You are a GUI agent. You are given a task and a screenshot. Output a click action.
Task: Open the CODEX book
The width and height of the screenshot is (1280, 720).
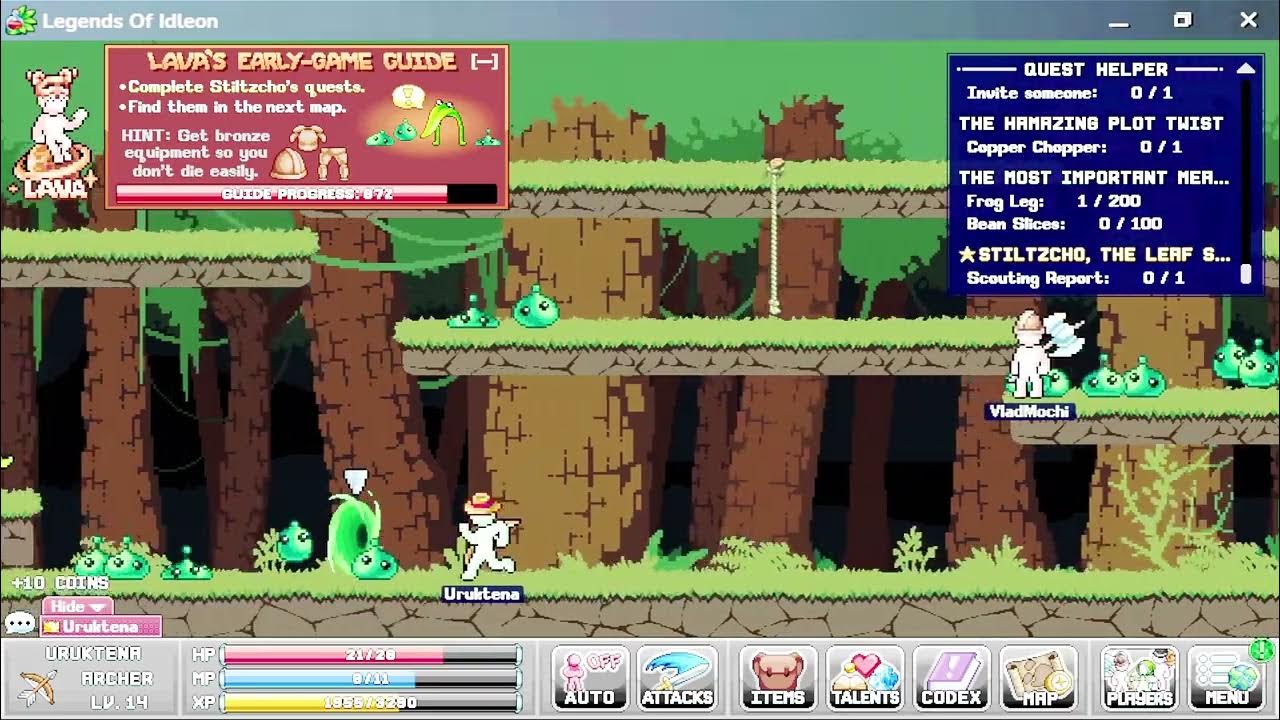pyautogui.click(x=951, y=678)
